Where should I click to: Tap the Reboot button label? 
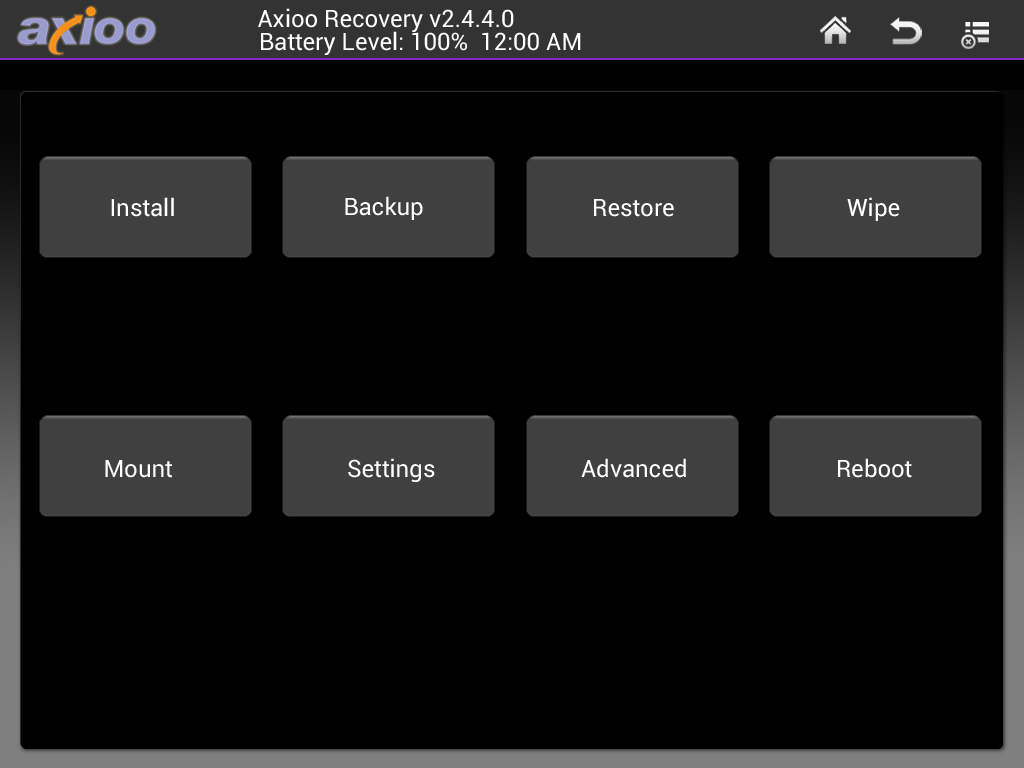(x=874, y=469)
